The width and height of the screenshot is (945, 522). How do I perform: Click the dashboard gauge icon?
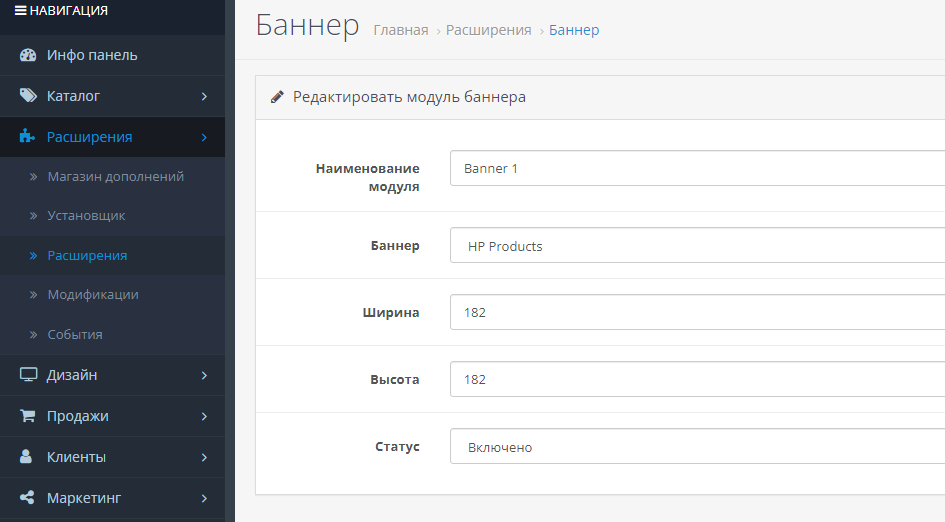point(28,55)
